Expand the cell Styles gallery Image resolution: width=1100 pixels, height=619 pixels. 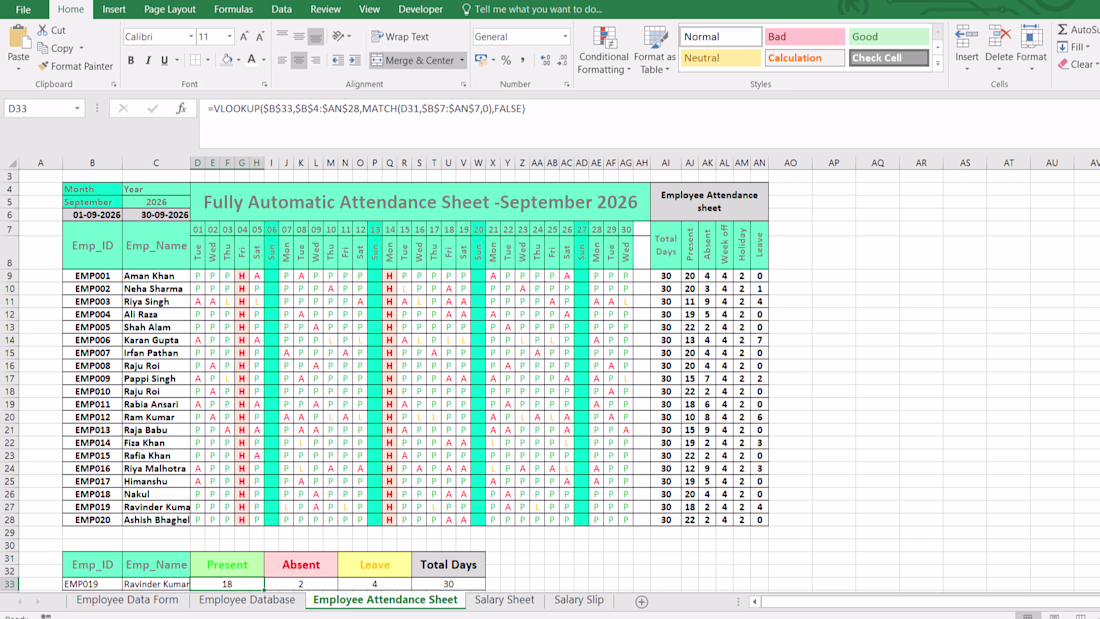point(938,63)
